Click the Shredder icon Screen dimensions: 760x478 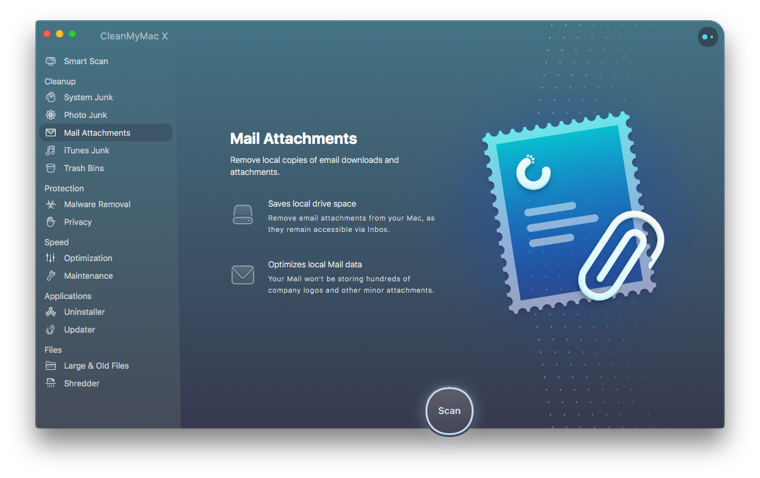50,383
